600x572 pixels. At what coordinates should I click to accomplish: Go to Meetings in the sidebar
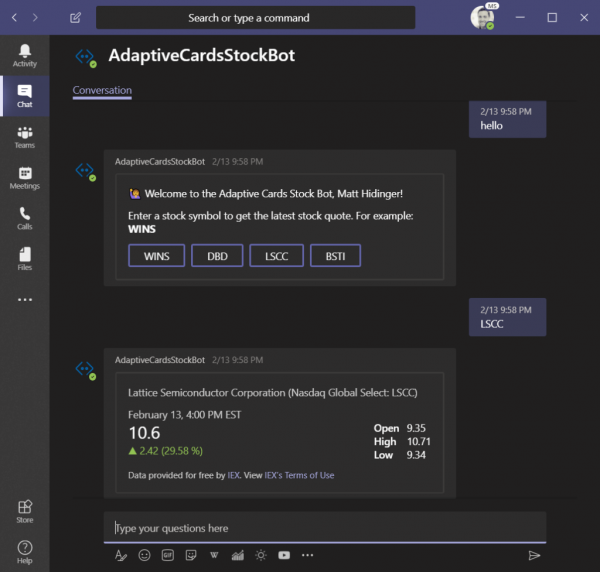point(25,178)
